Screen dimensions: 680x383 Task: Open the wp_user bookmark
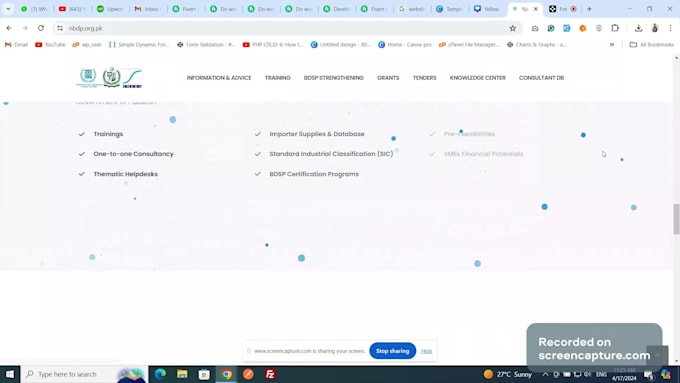coord(87,44)
